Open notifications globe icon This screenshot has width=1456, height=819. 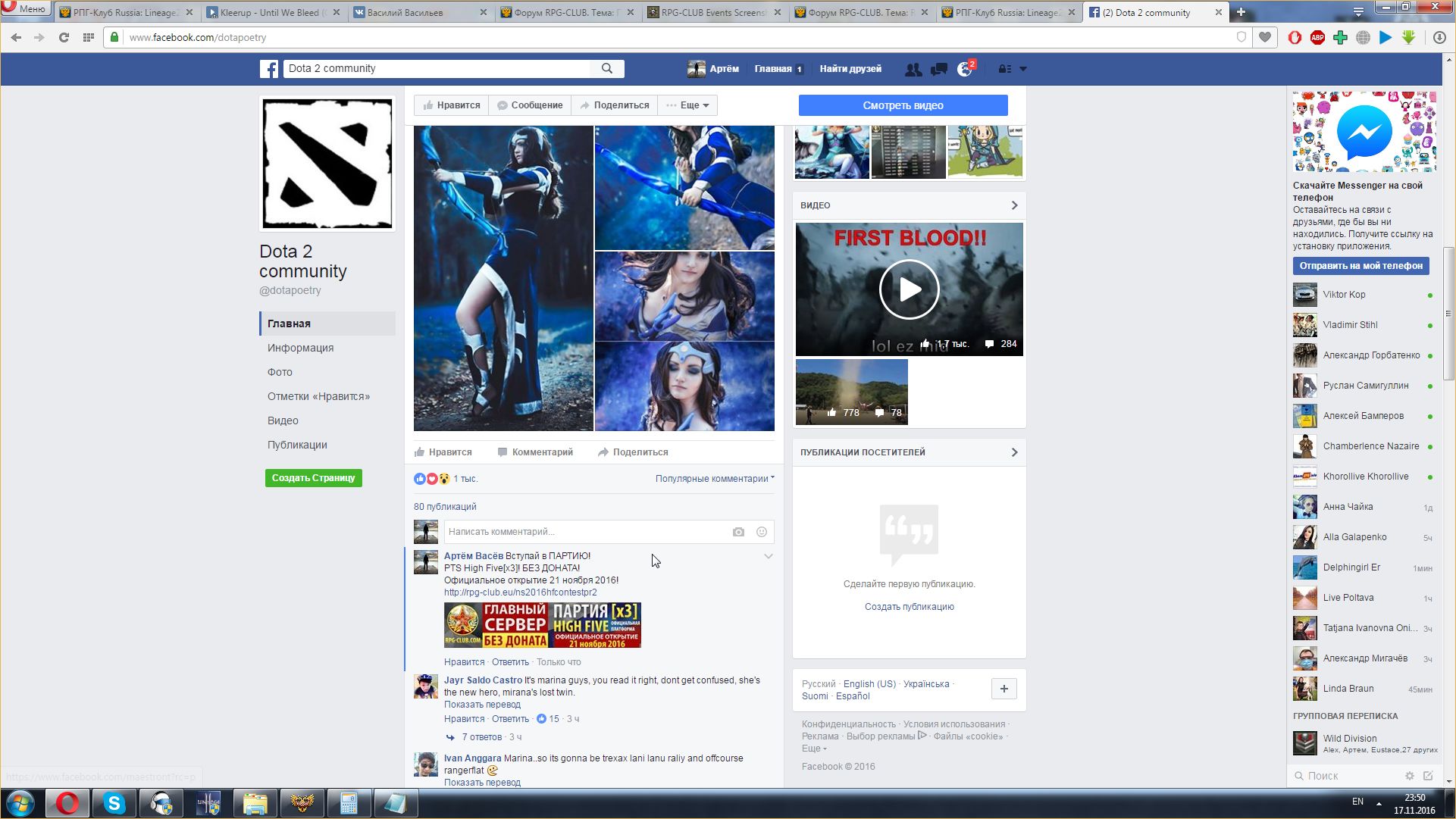tap(965, 69)
